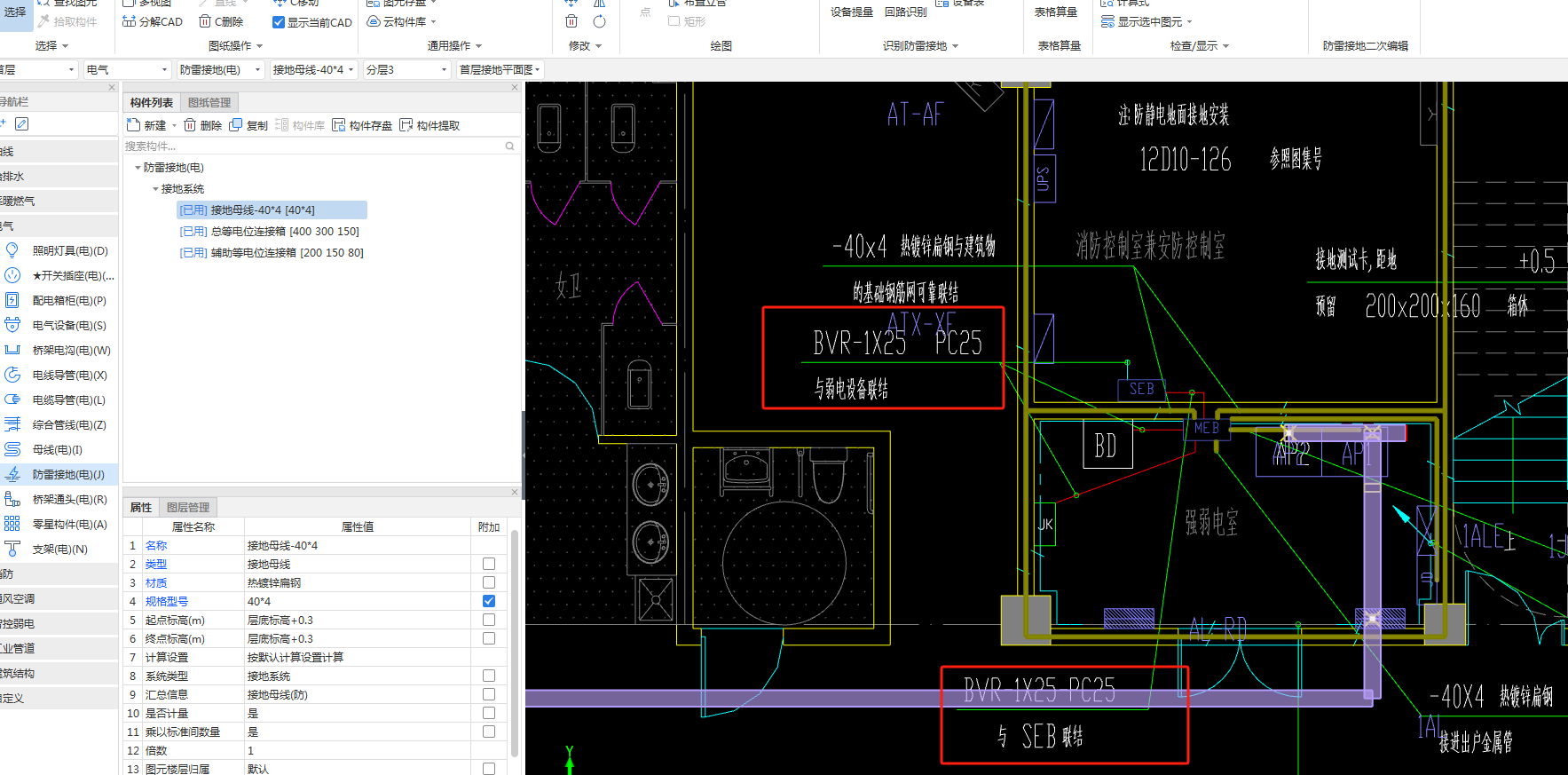The height and width of the screenshot is (775, 1568).
Task: Open the 电气 discipline dropdown
Action: (127, 69)
